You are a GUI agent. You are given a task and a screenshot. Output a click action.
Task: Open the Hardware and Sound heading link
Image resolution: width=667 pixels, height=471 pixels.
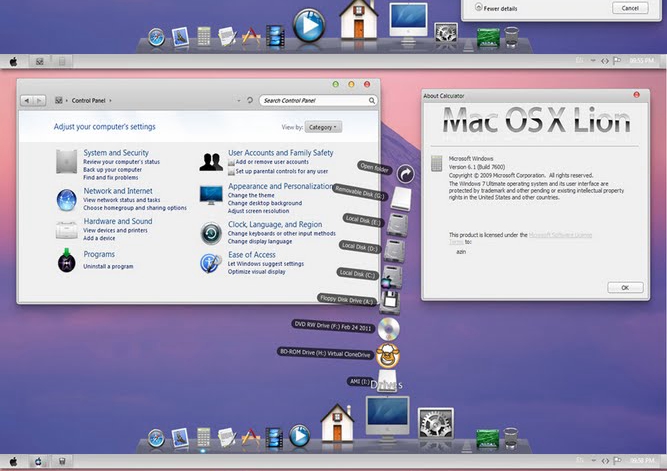pyautogui.click(x=118, y=221)
